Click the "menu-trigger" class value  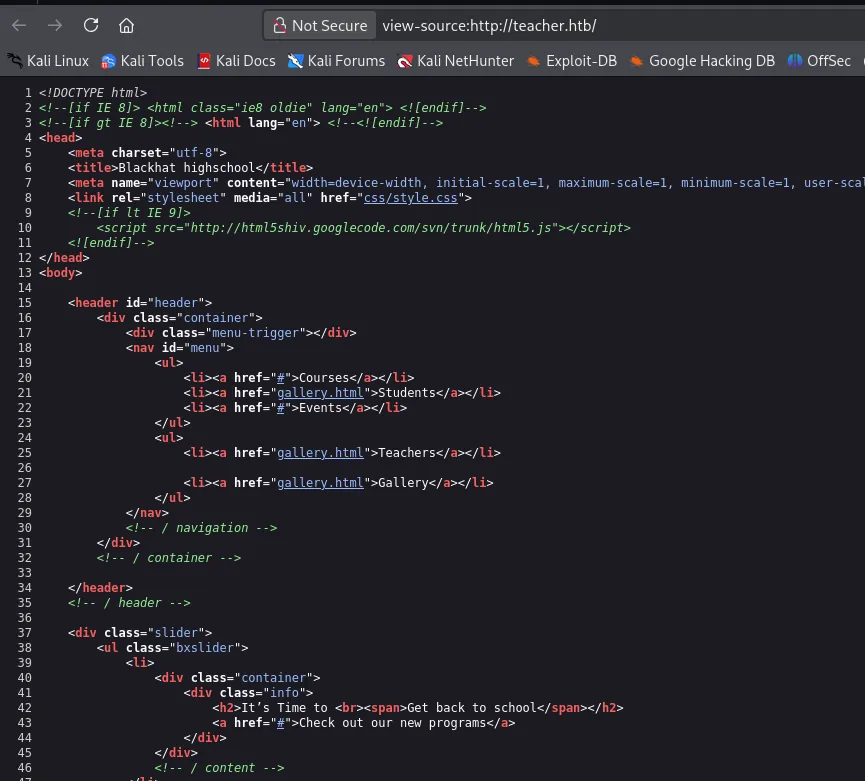click(x=255, y=333)
